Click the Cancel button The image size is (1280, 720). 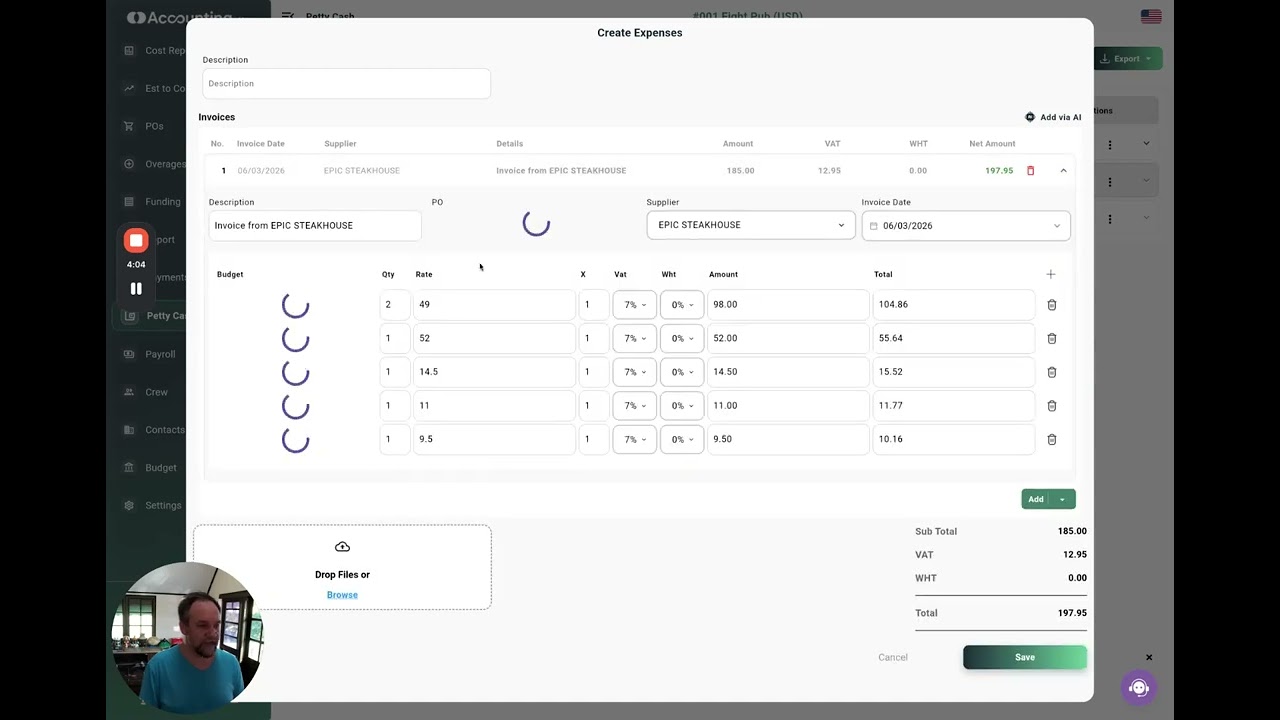click(893, 657)
